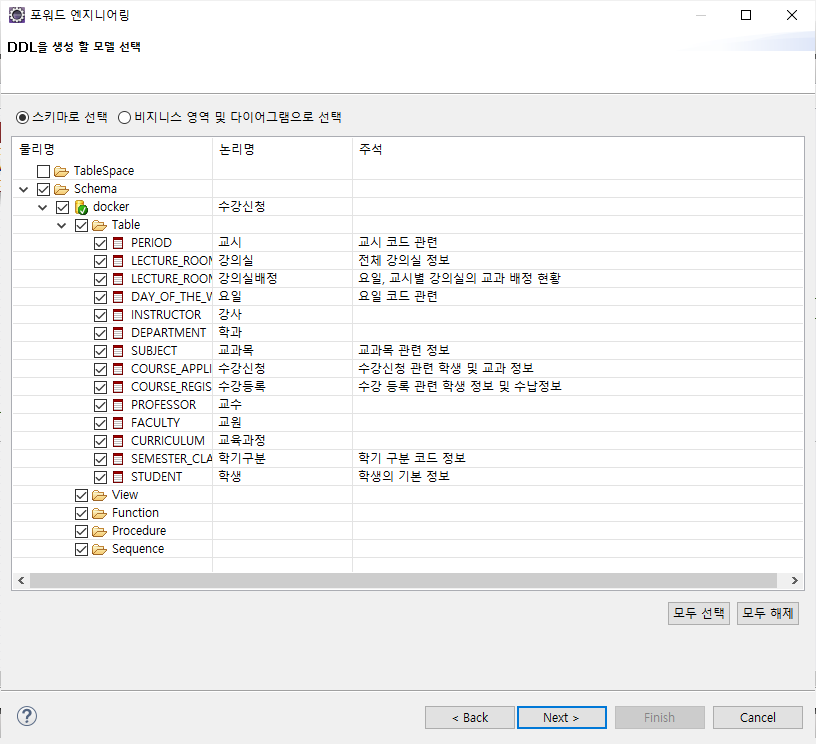Click the INSTRUCTOR table icon
The image size is (816, 744).
tap(118, 315)
